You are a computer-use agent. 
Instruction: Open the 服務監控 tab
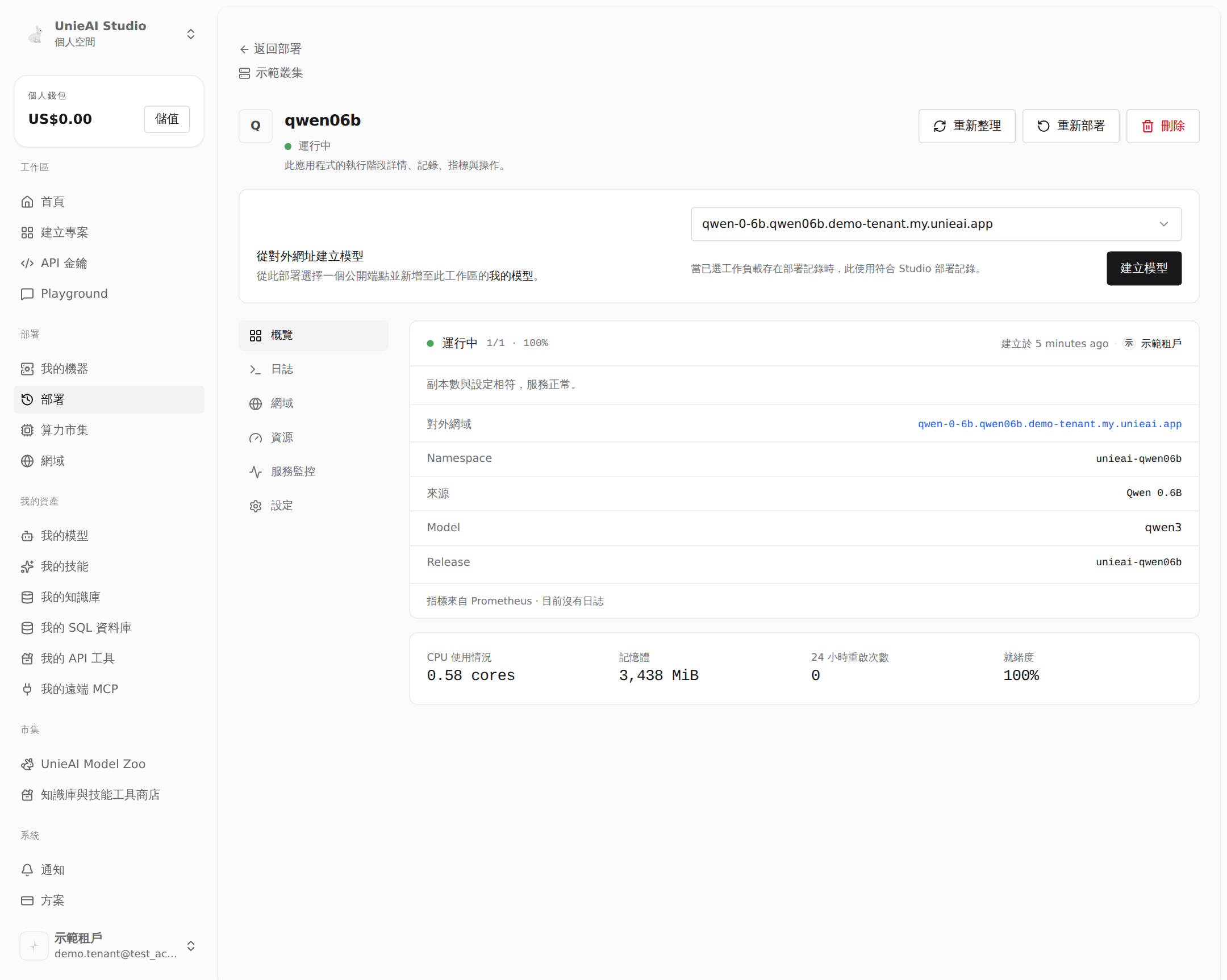pyautogui.click(x=314, y=472)
